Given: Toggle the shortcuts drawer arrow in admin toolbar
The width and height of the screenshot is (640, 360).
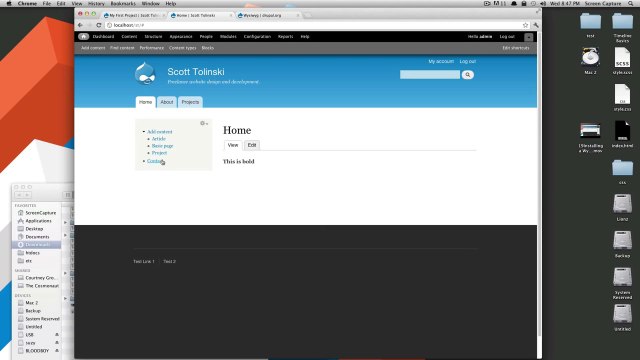Looking at the screenshot, I should 529,37.
